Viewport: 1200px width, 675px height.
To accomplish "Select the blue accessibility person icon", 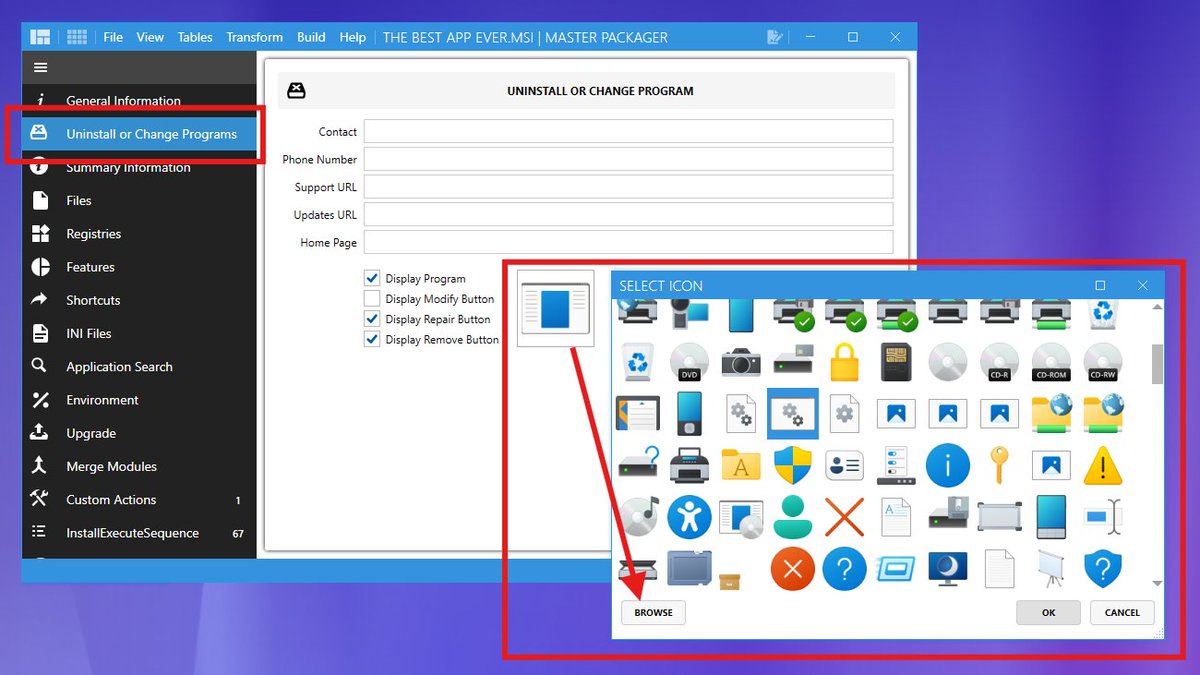I will click(x=689, y=517).
